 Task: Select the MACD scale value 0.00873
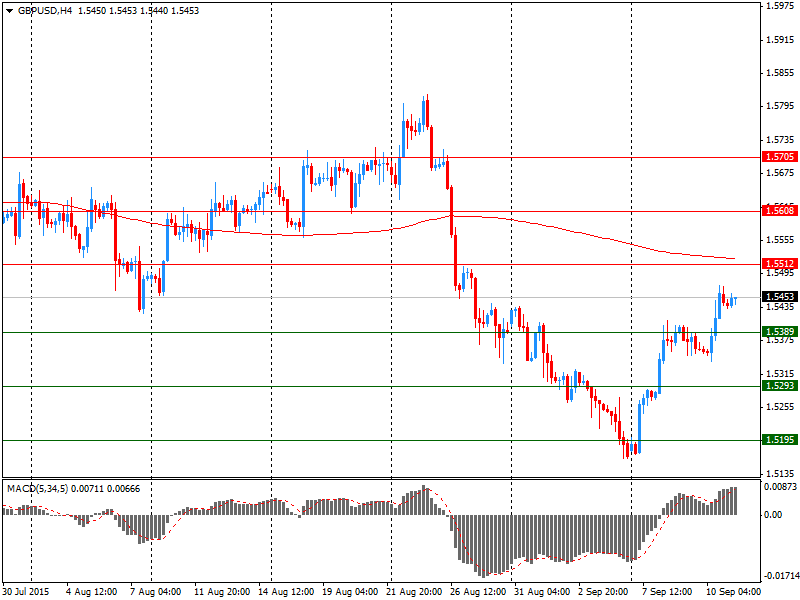click(x=780, y=487)
